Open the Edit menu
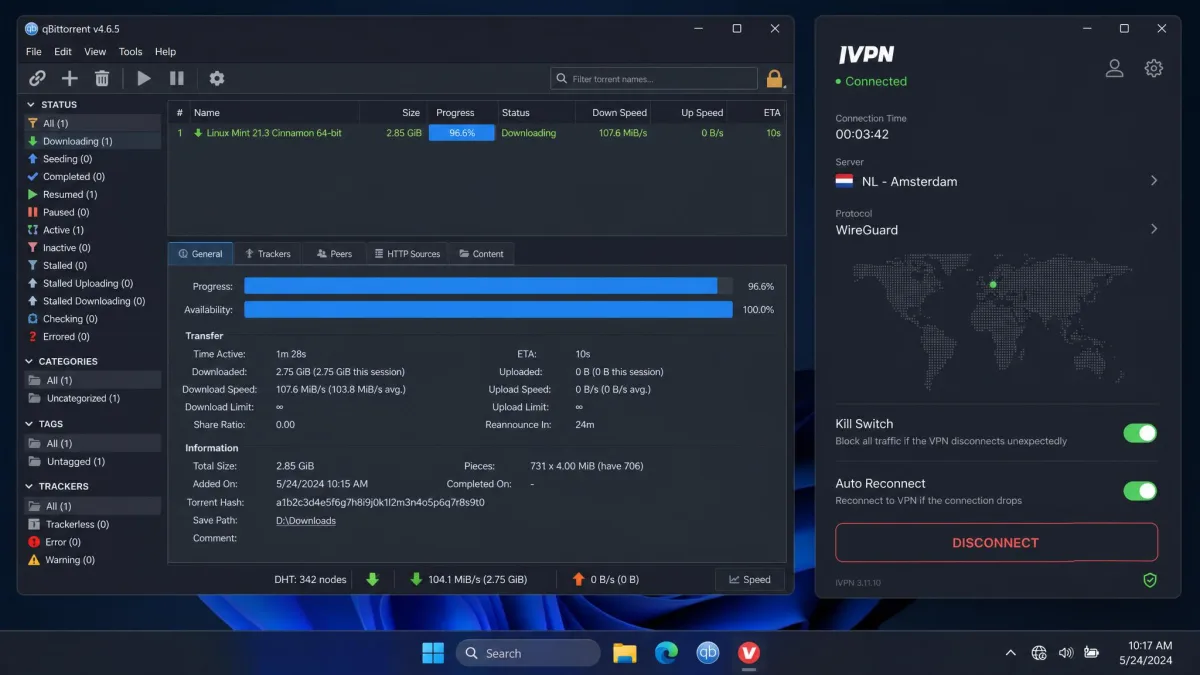Screen dimensions: 1200x675 (x=63, y=52)
